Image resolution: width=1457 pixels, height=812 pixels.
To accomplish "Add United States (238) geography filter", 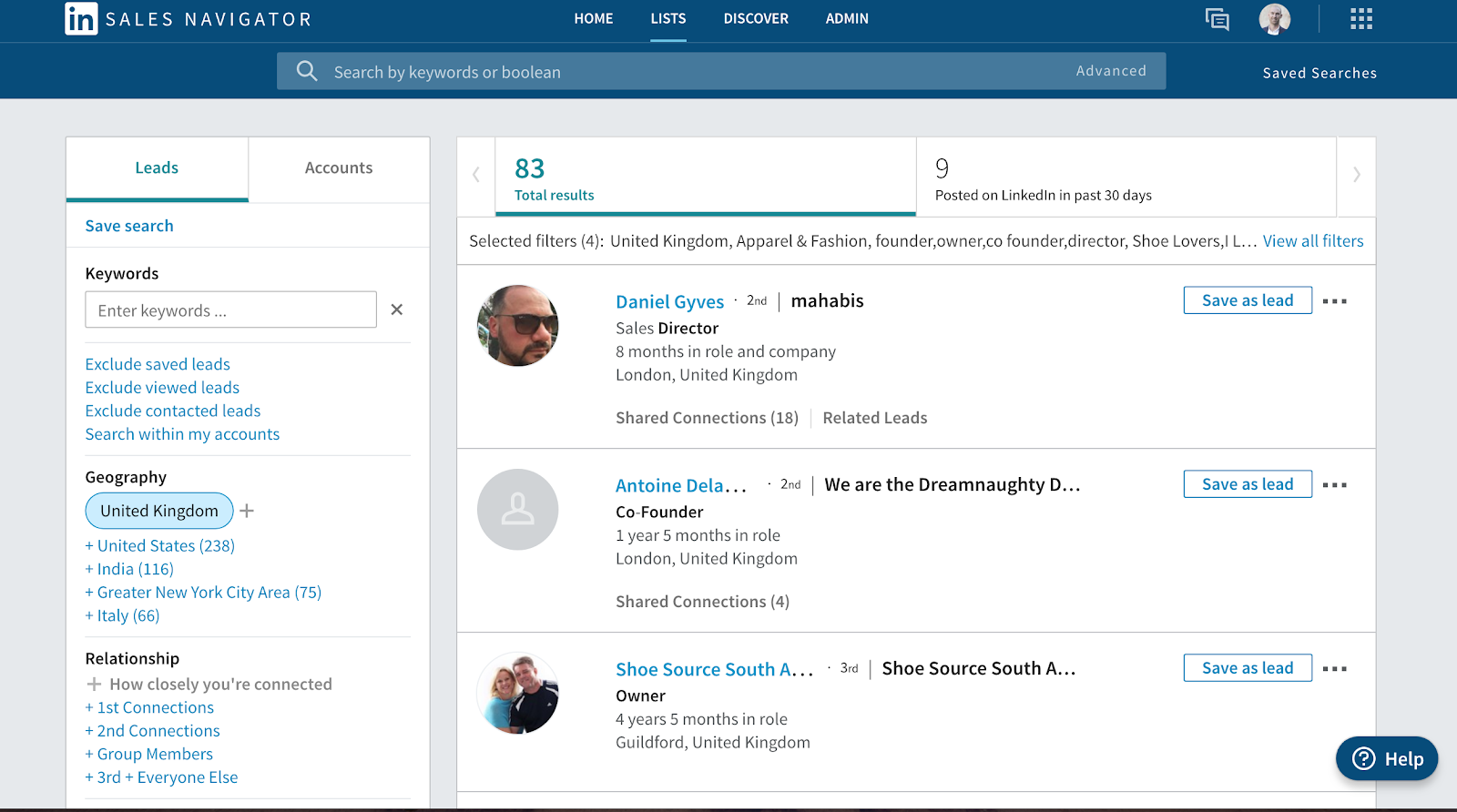I will point(160,546).
